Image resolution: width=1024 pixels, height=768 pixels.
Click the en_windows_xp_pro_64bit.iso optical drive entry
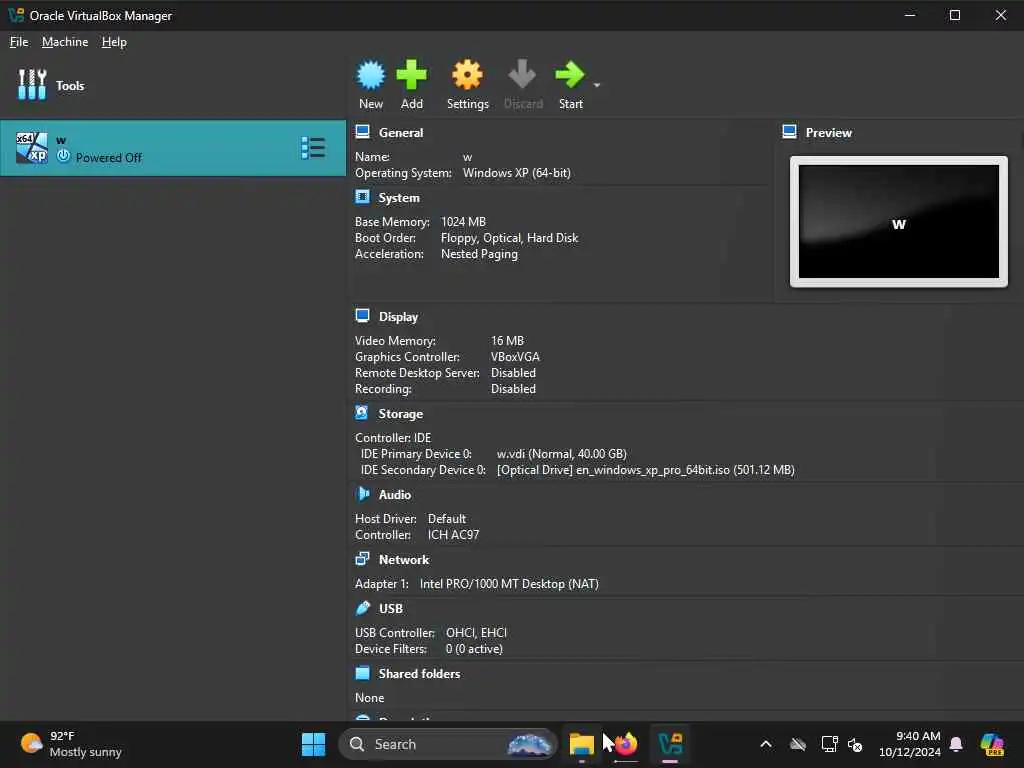(x=645, y=470)
